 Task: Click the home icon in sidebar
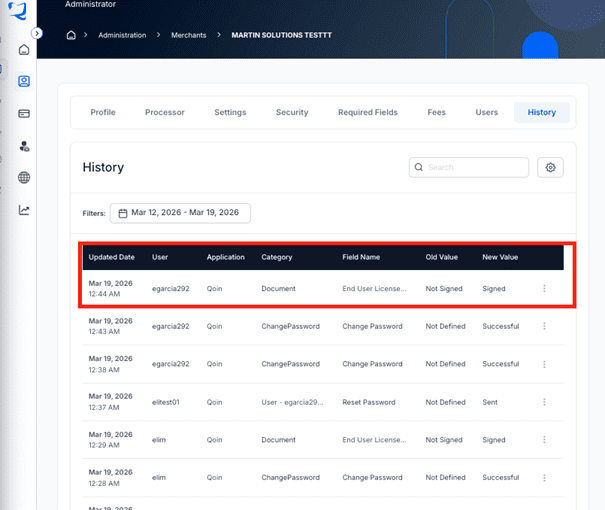tap(24, 49)
